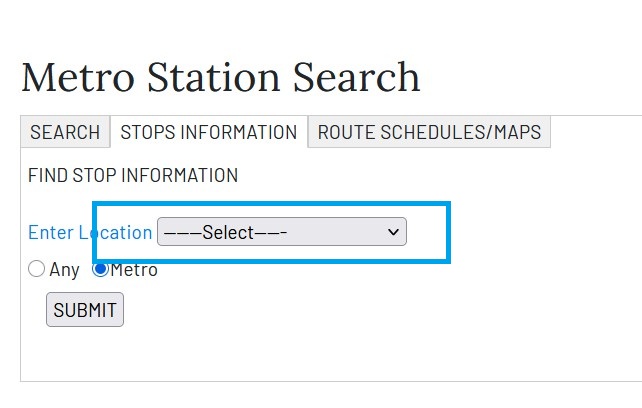The image size is (642, 408).
Task: Click the "Any" option label text
Action: (x=64, y=269)
